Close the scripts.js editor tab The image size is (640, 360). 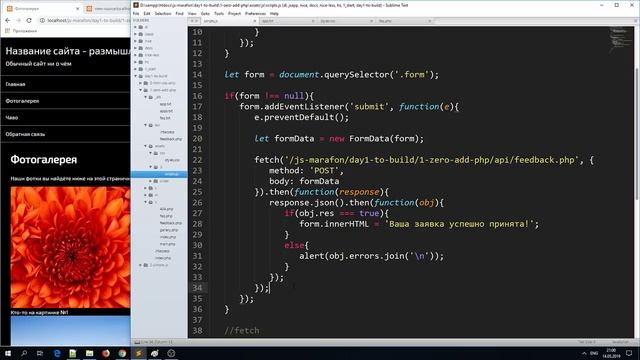(254, 21)
